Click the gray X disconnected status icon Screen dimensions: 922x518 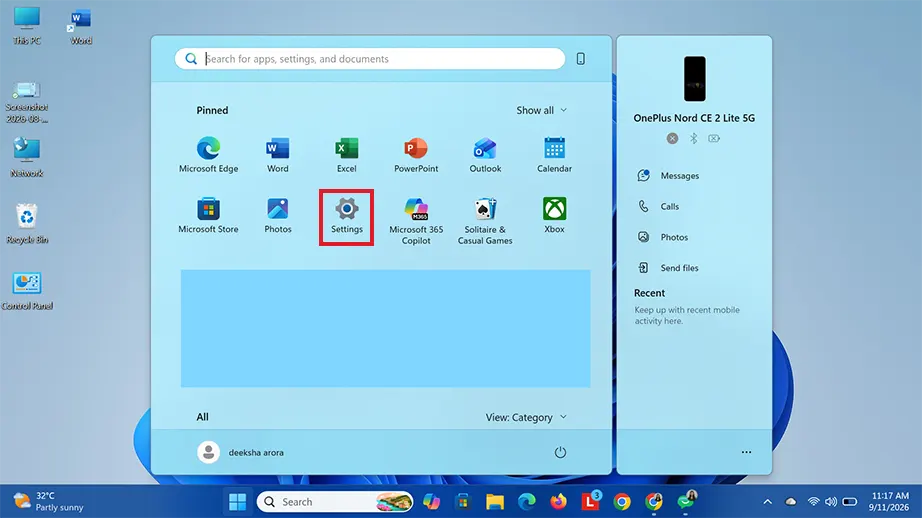click(672, 138)
